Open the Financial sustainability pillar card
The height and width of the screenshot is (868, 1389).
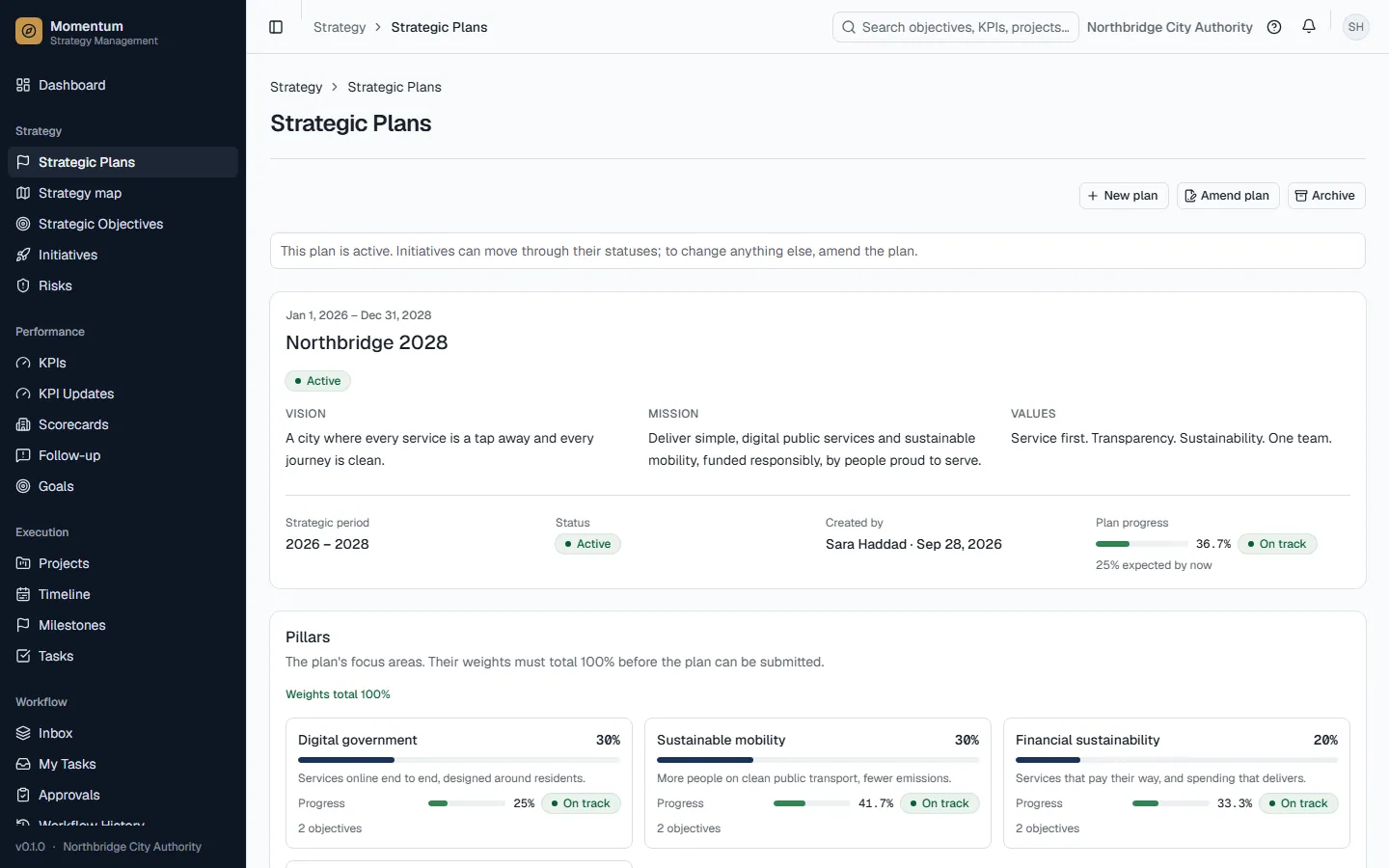1177,783
